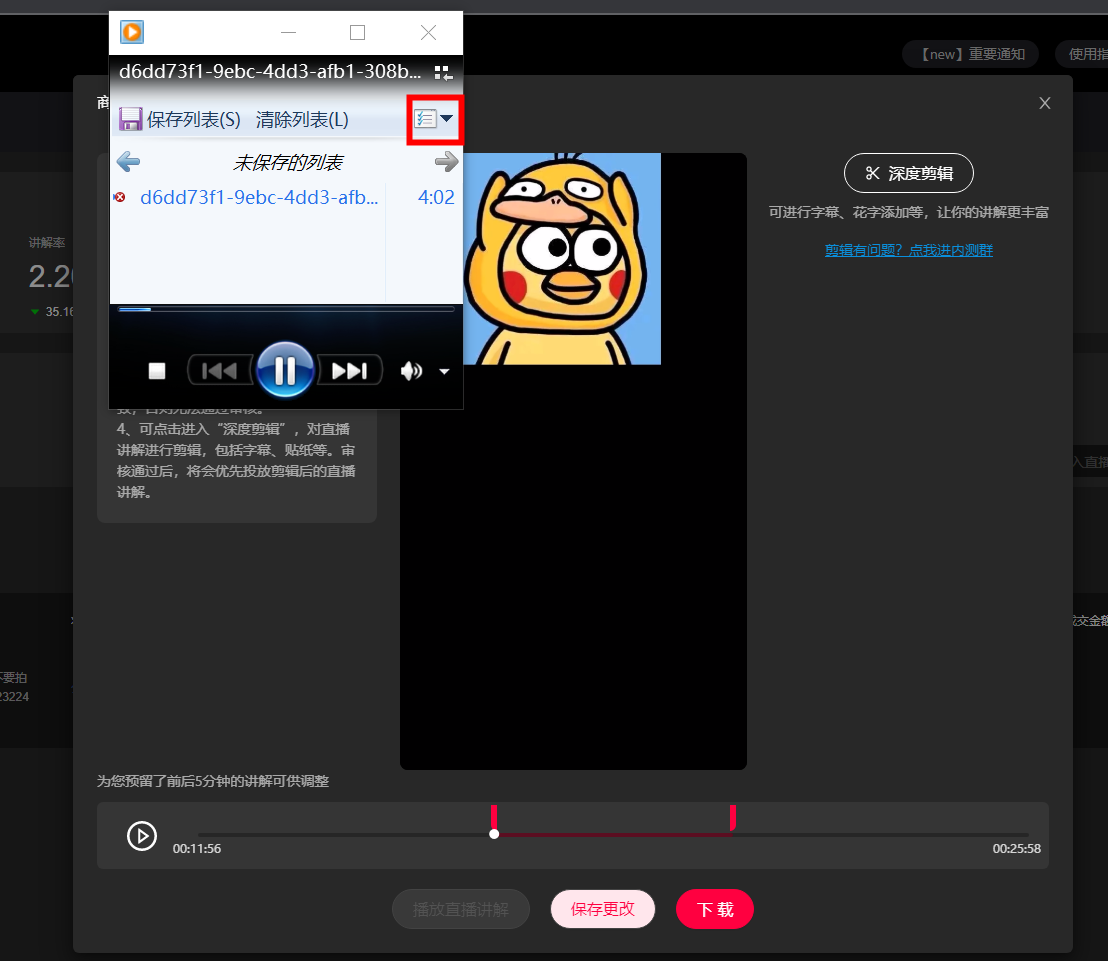This screenshot has width=1108, height=961.
Task: Mute the Media Player volume
Action: pyautogui.click(x=411, y=371)
